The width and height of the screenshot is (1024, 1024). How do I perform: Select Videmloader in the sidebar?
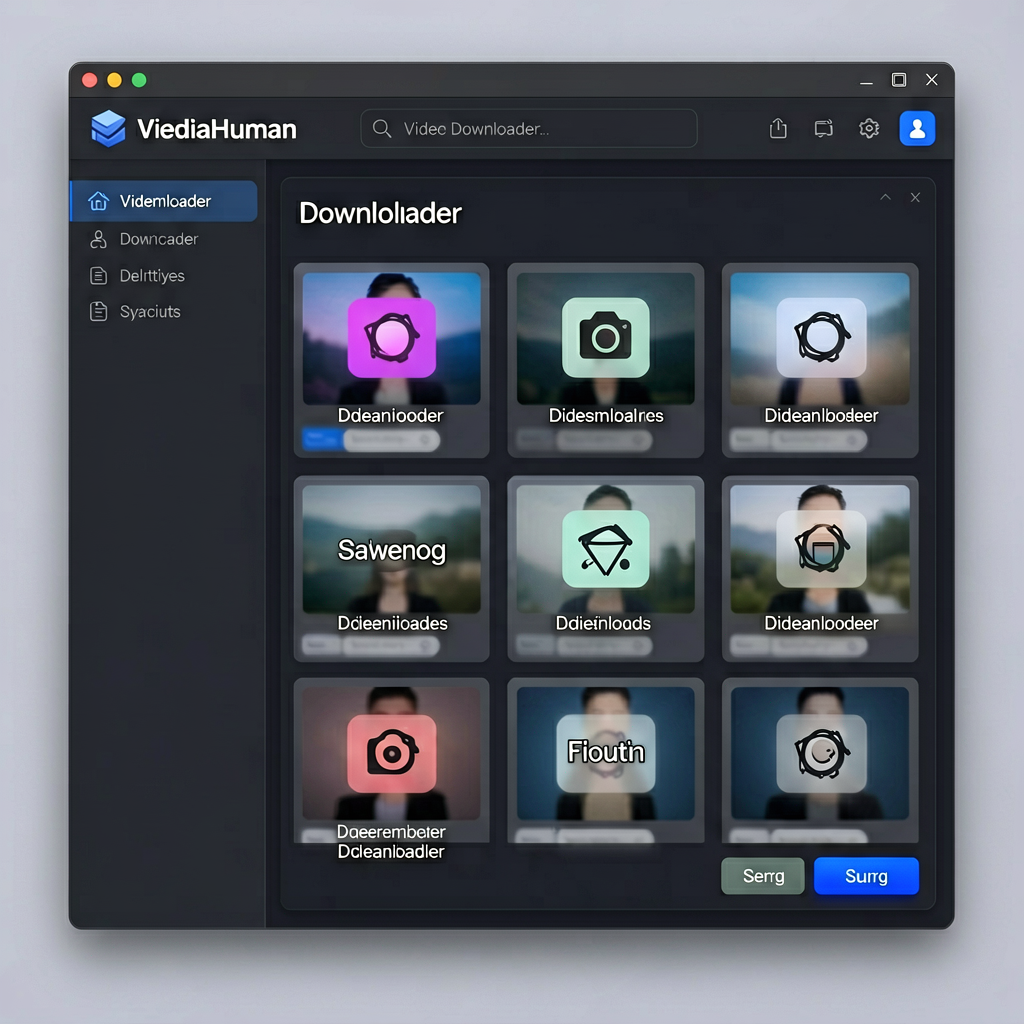164,201
